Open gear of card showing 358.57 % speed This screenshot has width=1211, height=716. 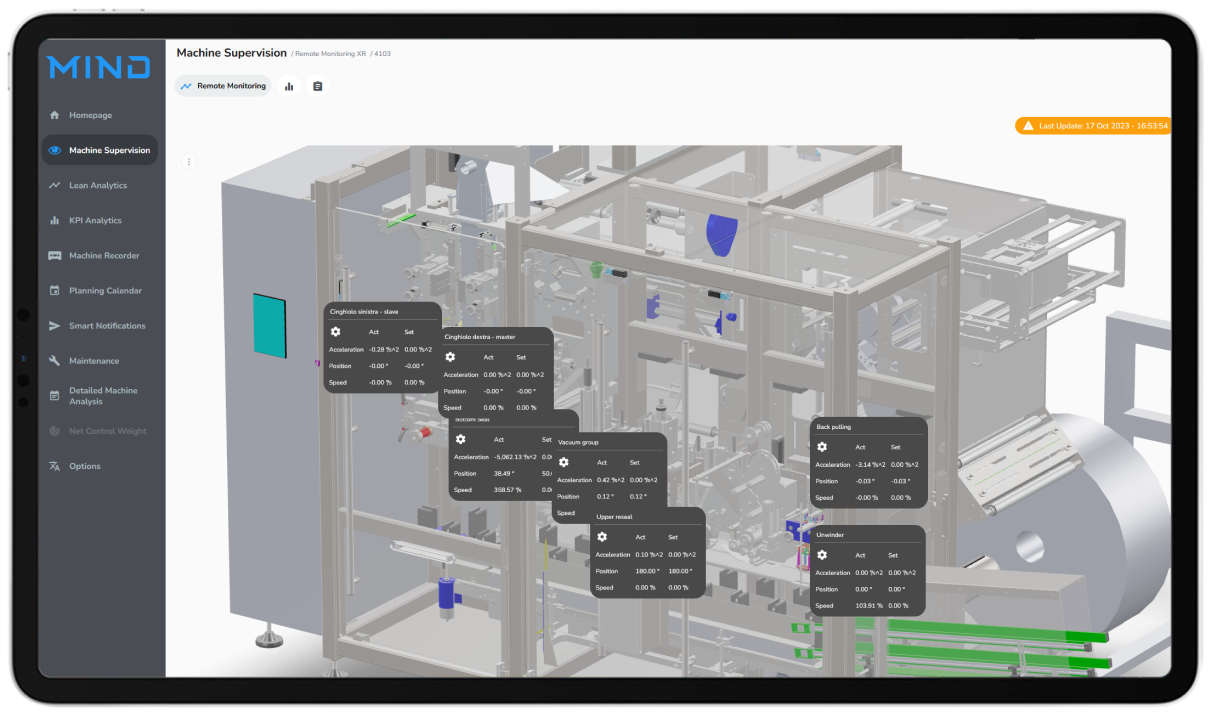pos(460,439)
